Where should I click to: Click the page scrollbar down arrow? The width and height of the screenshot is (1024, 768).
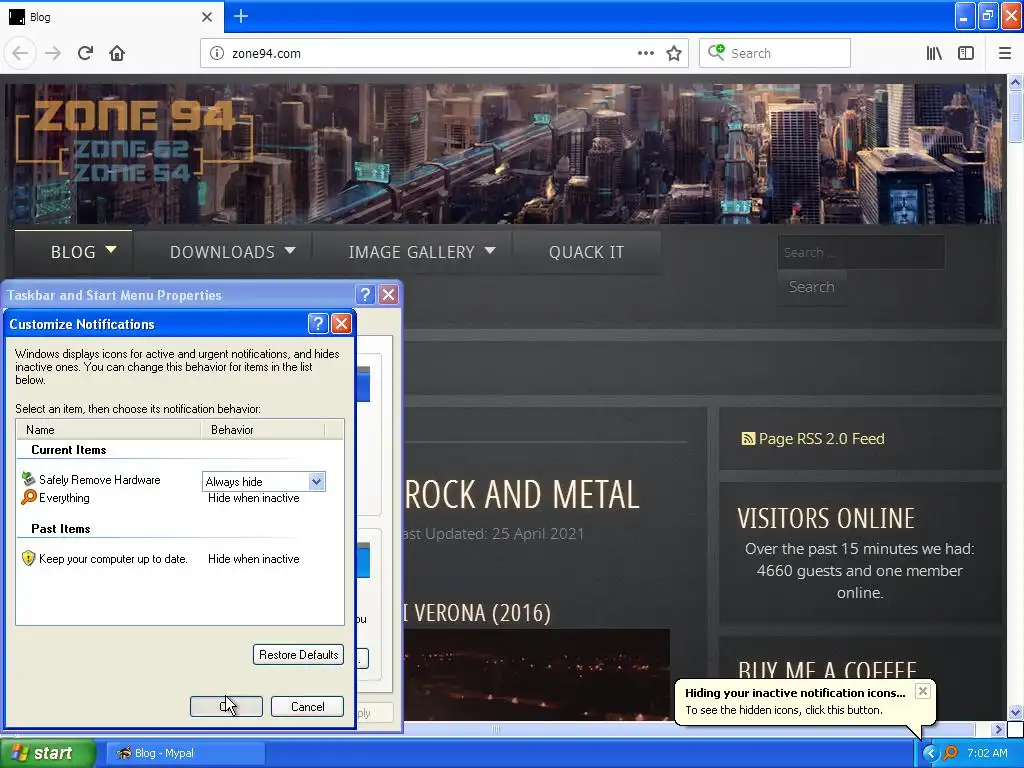tap(1016, 712)
